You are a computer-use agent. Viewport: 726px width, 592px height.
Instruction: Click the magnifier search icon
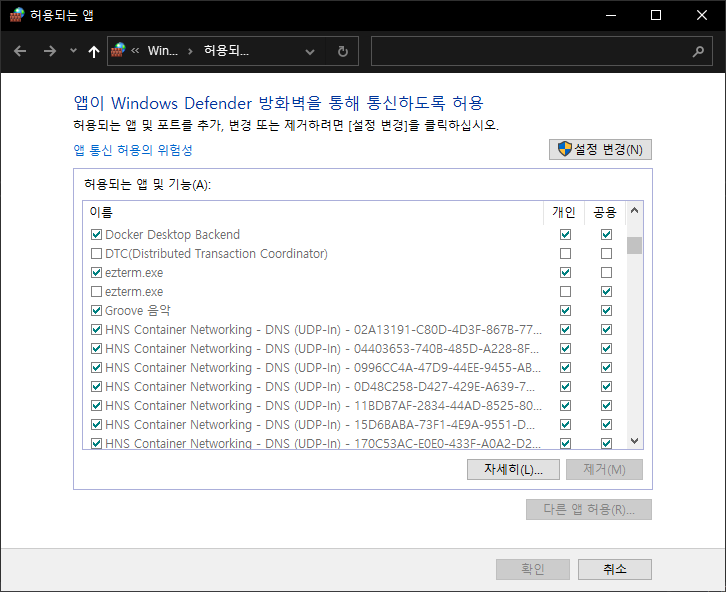[698, 51]
